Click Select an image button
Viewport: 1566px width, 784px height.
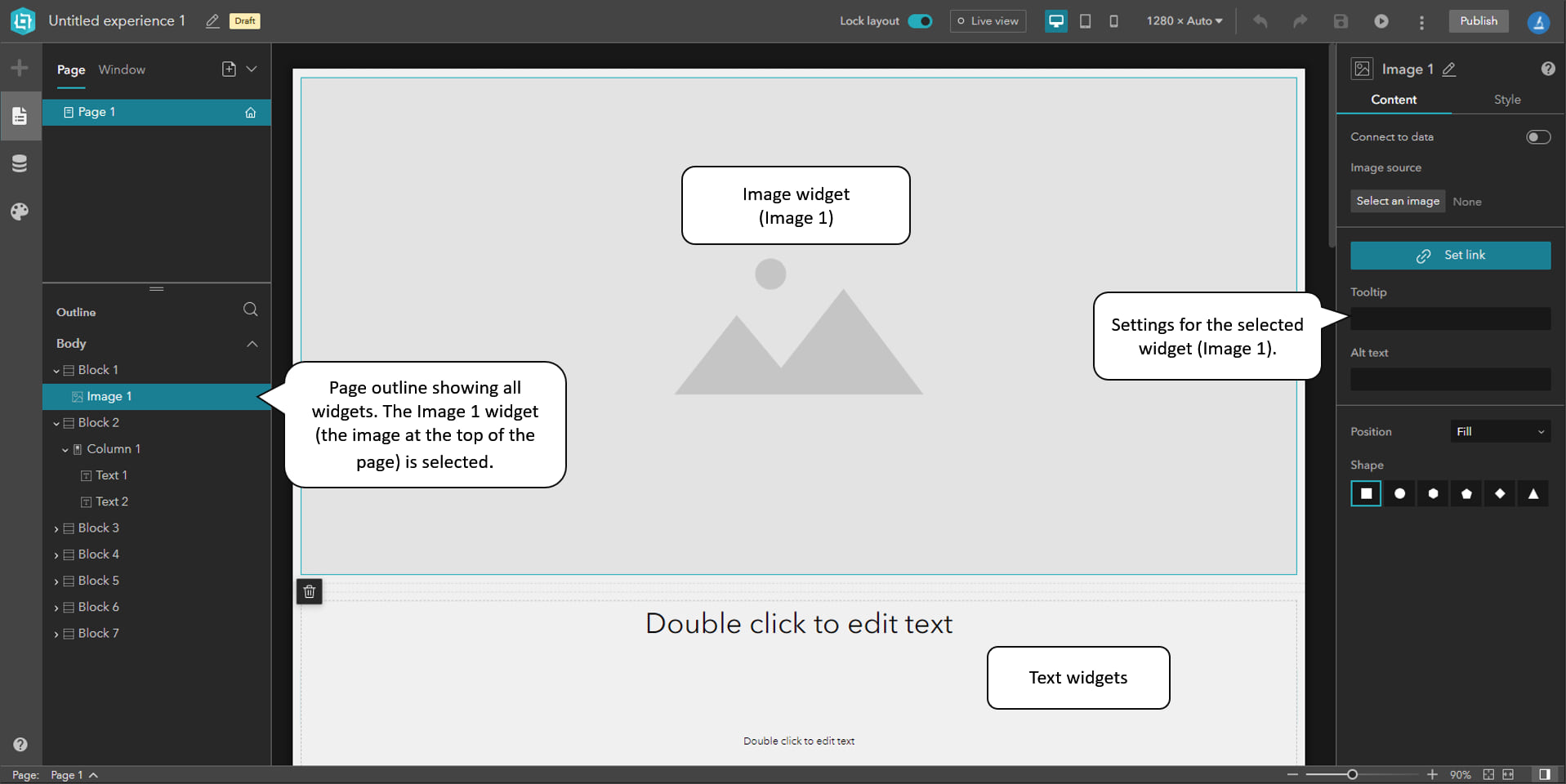(1398, 201)
